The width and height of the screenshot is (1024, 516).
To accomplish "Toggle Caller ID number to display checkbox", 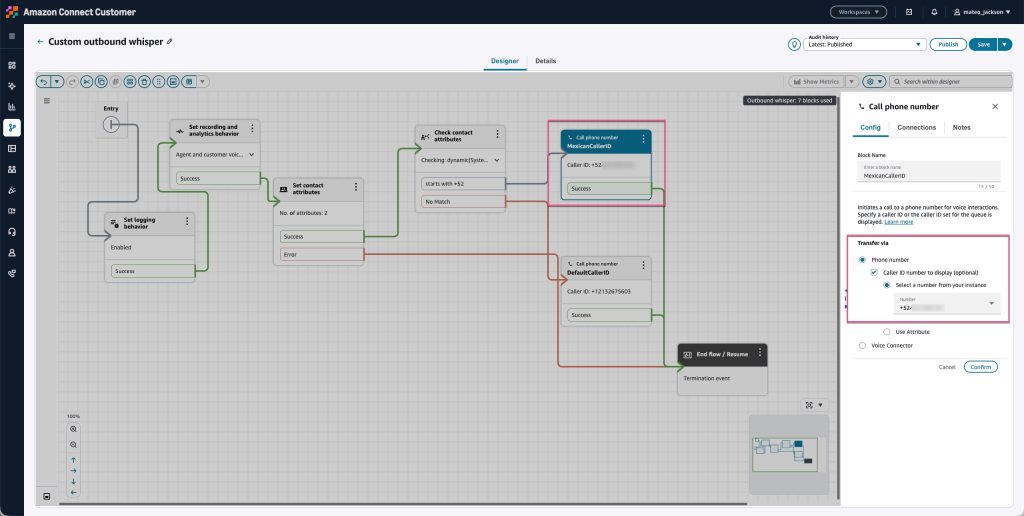I will pos(874,272).
